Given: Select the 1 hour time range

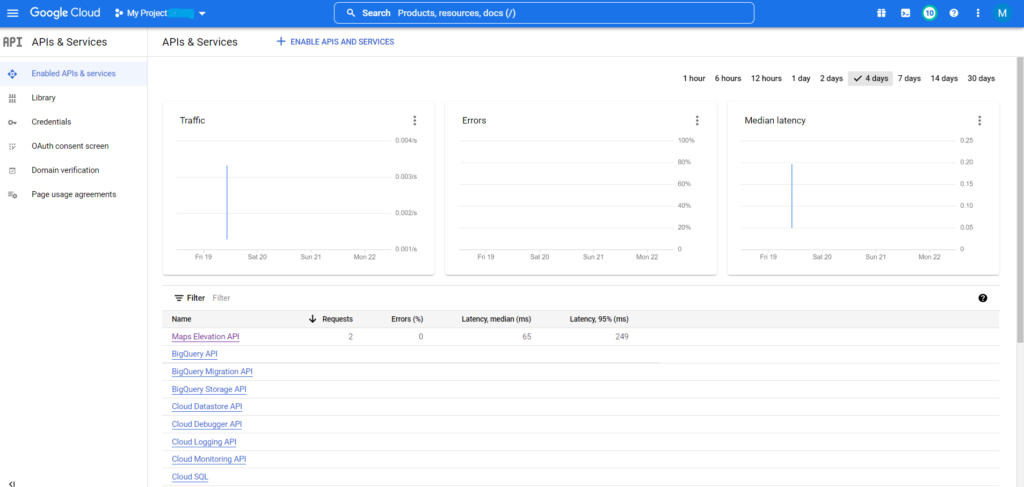Looking at the screenshot, I should coord(694,78).
